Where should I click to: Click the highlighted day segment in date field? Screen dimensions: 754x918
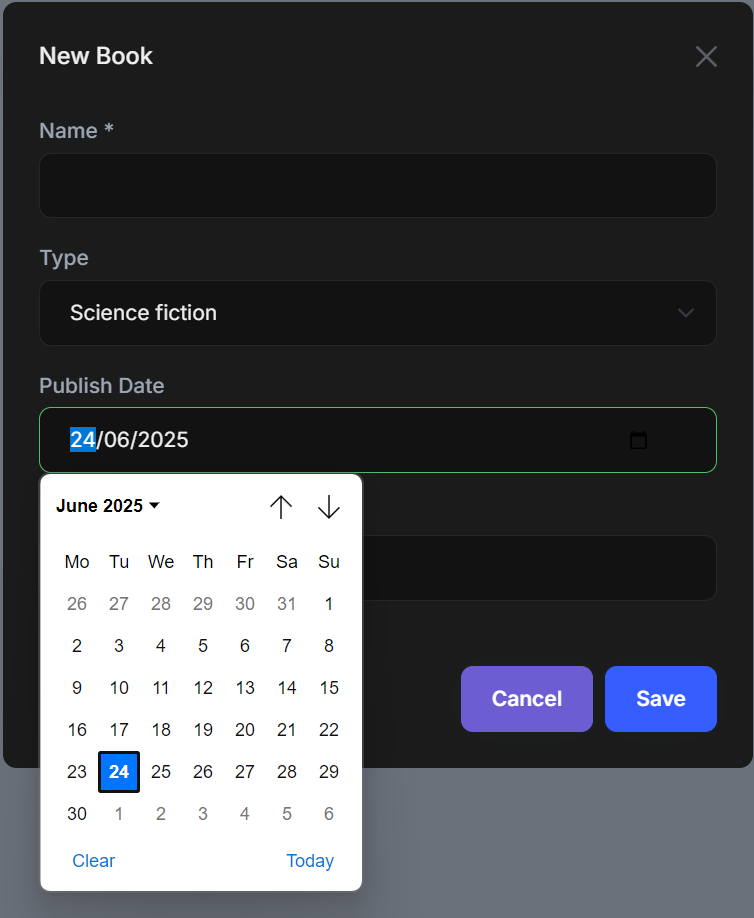[x=82, y=440]
